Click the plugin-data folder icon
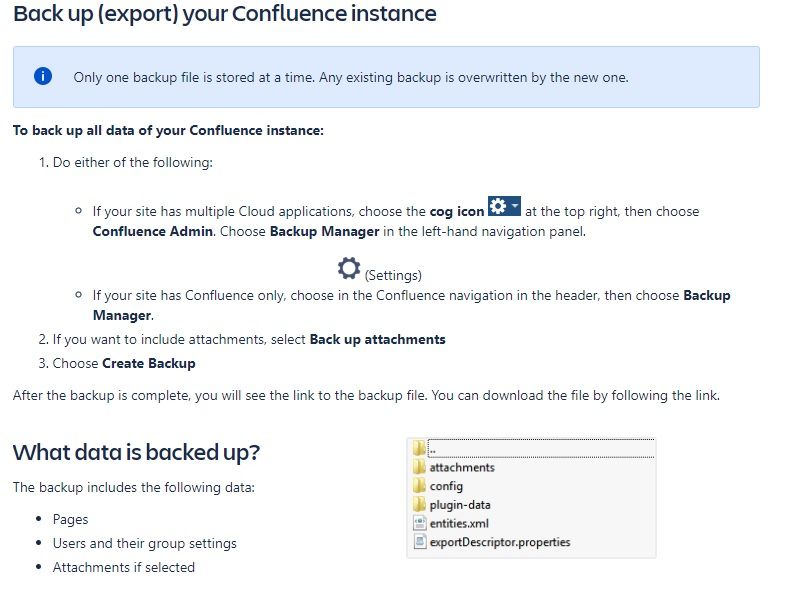This screenshot has width=809, height=608. point(419,504)
